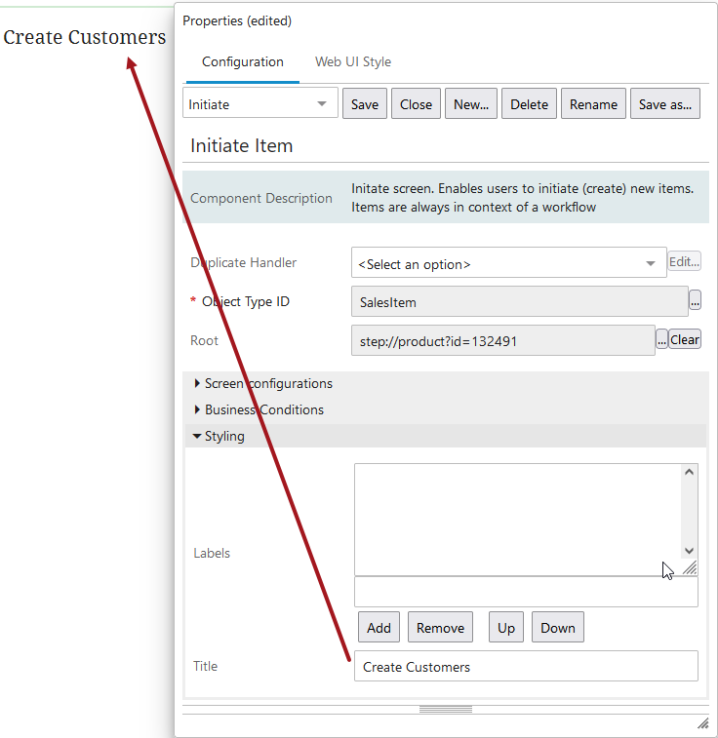Click the Properties panel corner resize handle
718x738 pixels.
pyautogui.click(x=703, y=723)
